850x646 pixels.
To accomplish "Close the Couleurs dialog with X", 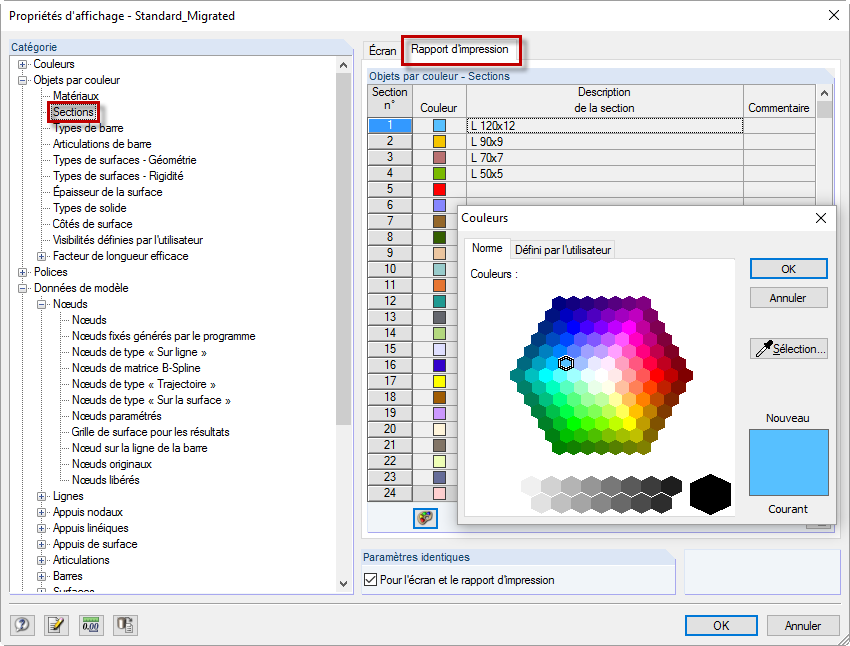I will click(x=821, y=218).
